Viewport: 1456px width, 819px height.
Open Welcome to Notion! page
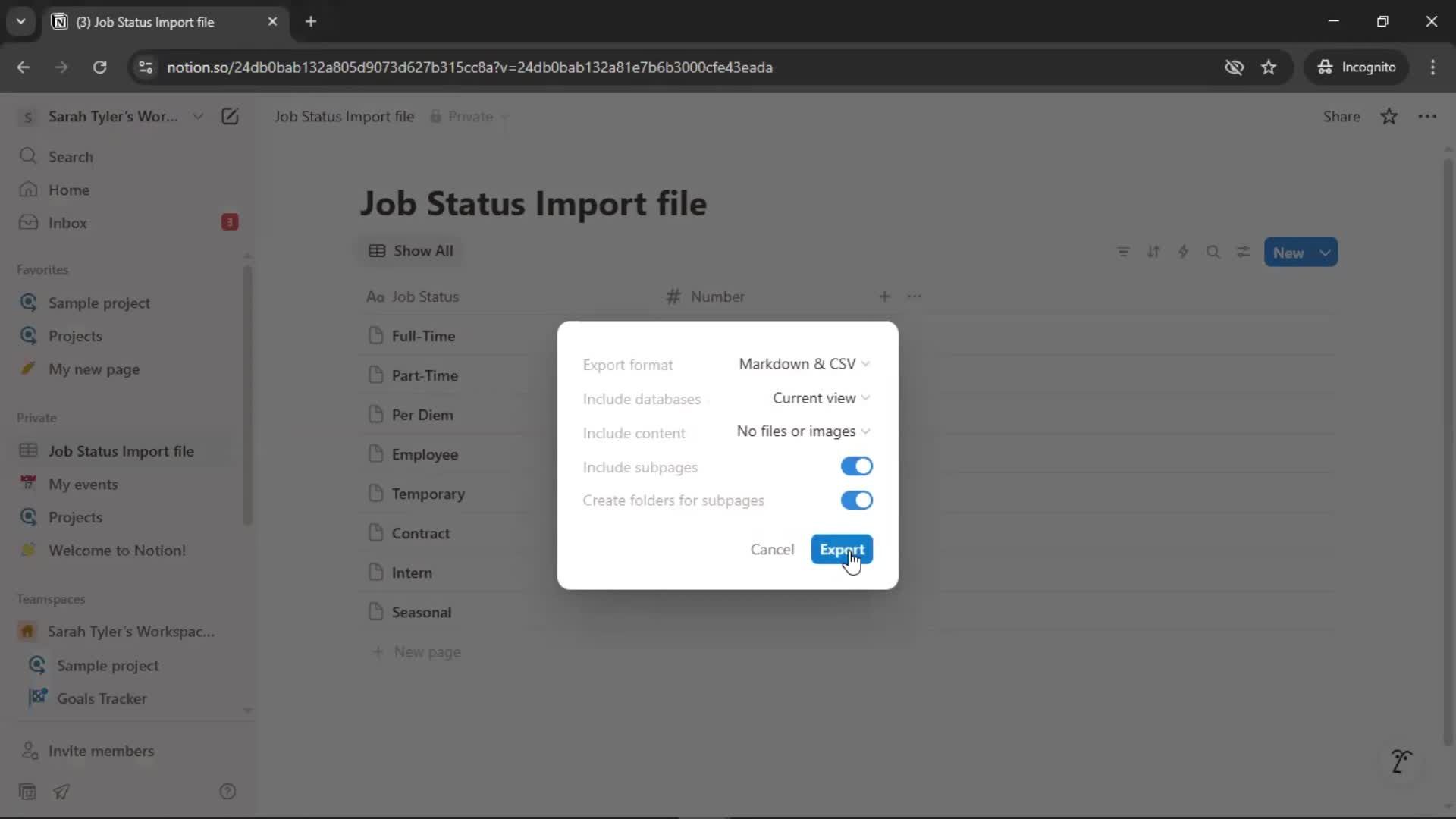click(117, 551)
